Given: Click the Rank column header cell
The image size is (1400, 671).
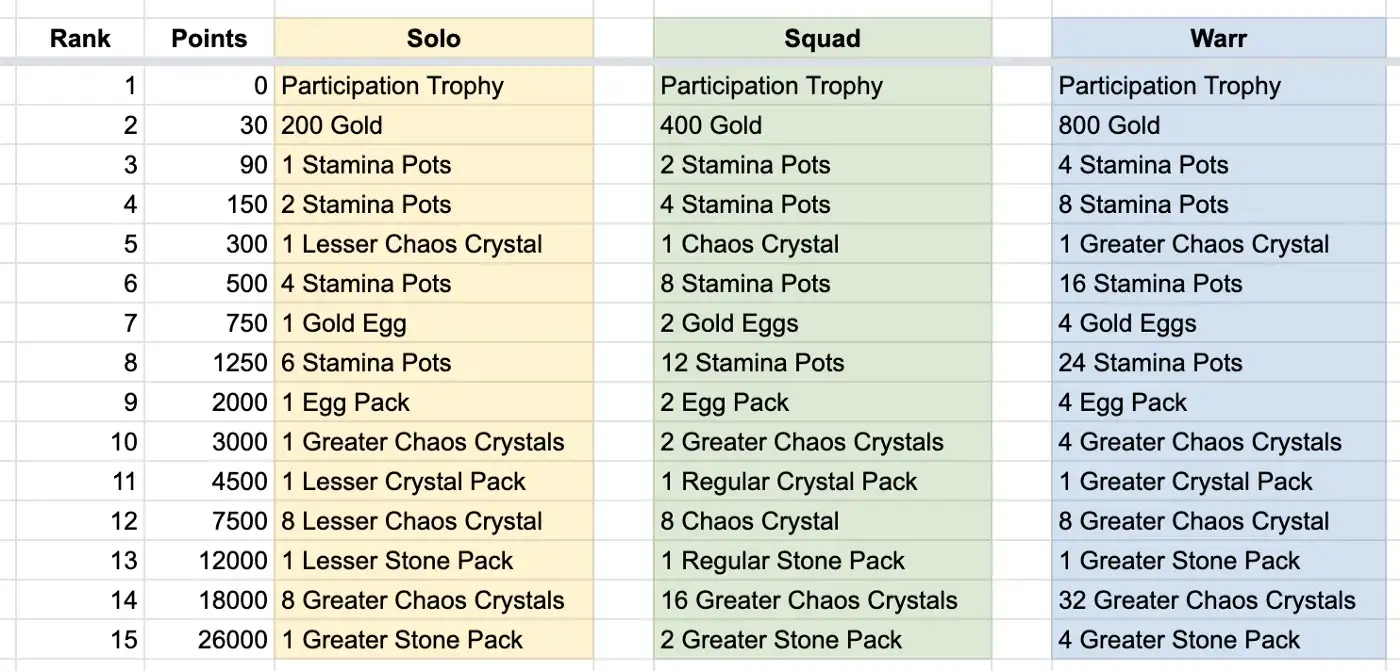Looking at the screenshot, I should (80, 39).
